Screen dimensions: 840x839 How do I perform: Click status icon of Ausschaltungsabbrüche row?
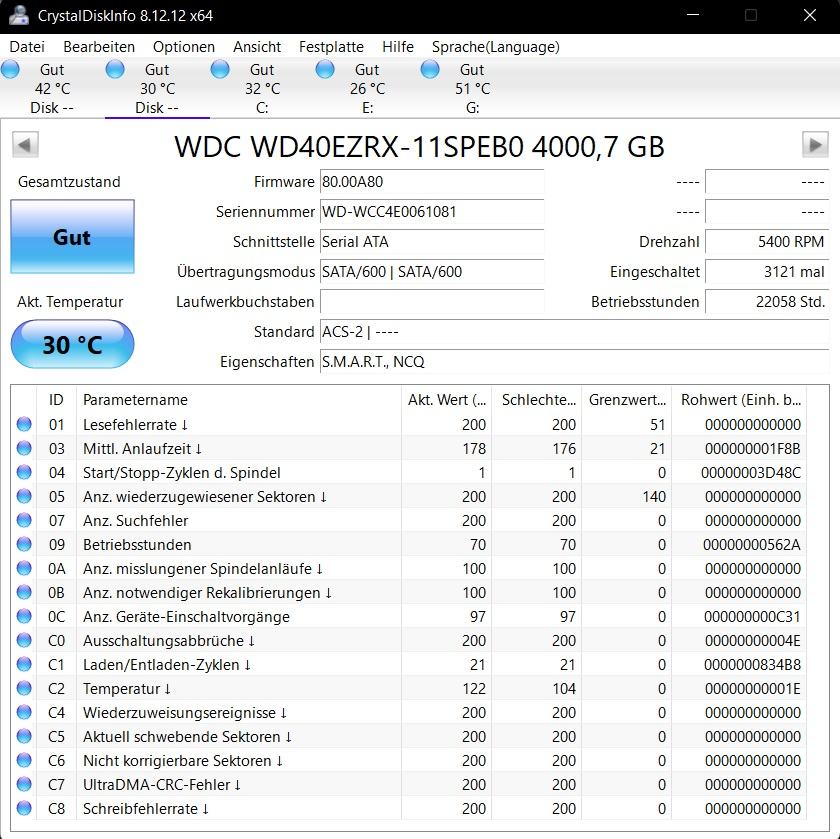24,640
